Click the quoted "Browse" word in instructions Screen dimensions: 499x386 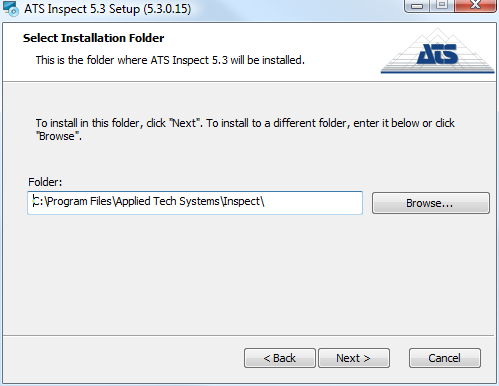point(57,136)
